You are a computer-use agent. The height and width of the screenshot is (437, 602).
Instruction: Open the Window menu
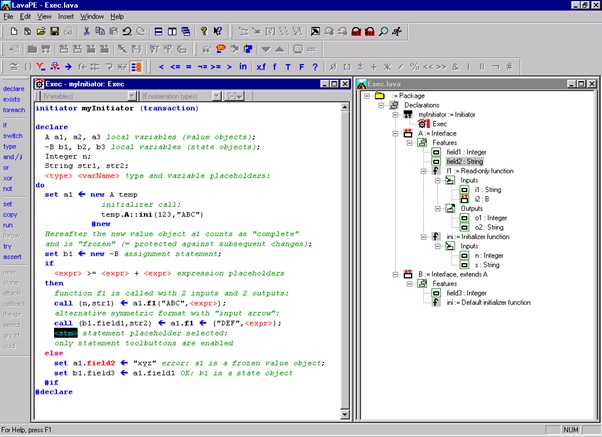tap(91, 17)
